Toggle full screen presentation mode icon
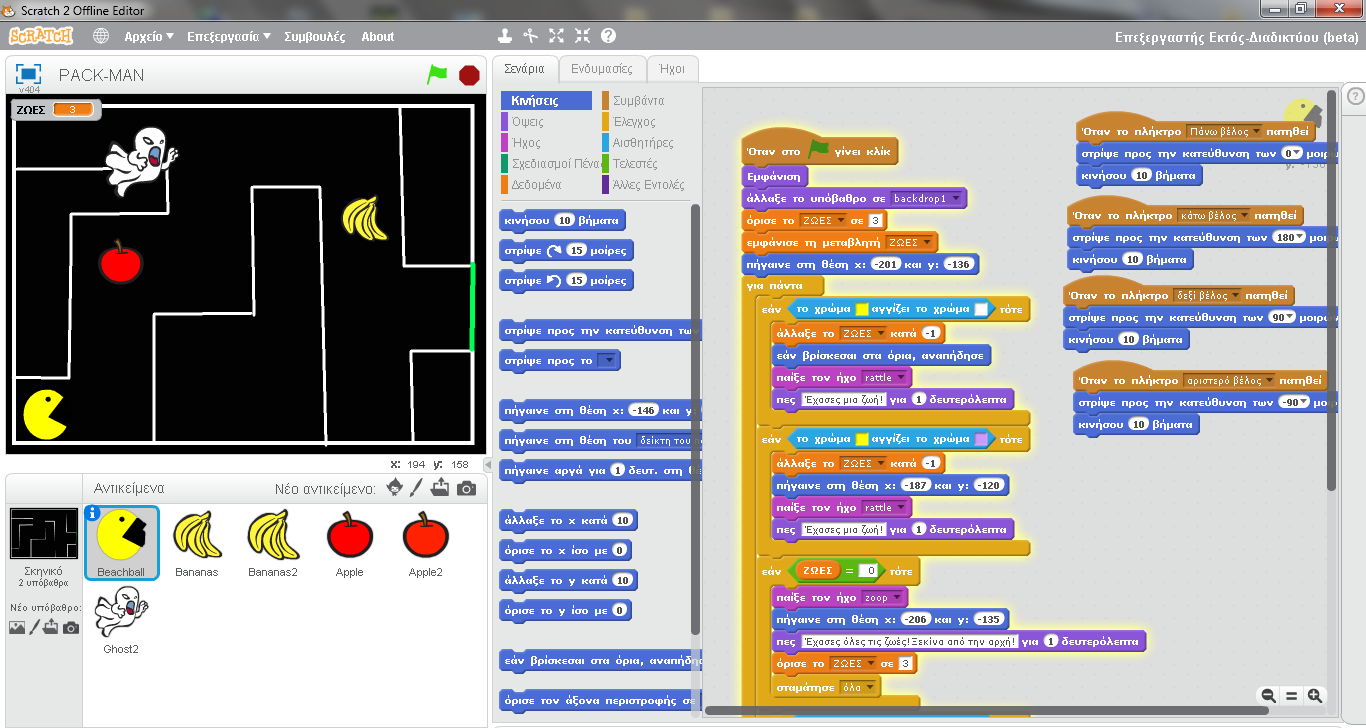1366x728 pixels. tap(28, 74)
